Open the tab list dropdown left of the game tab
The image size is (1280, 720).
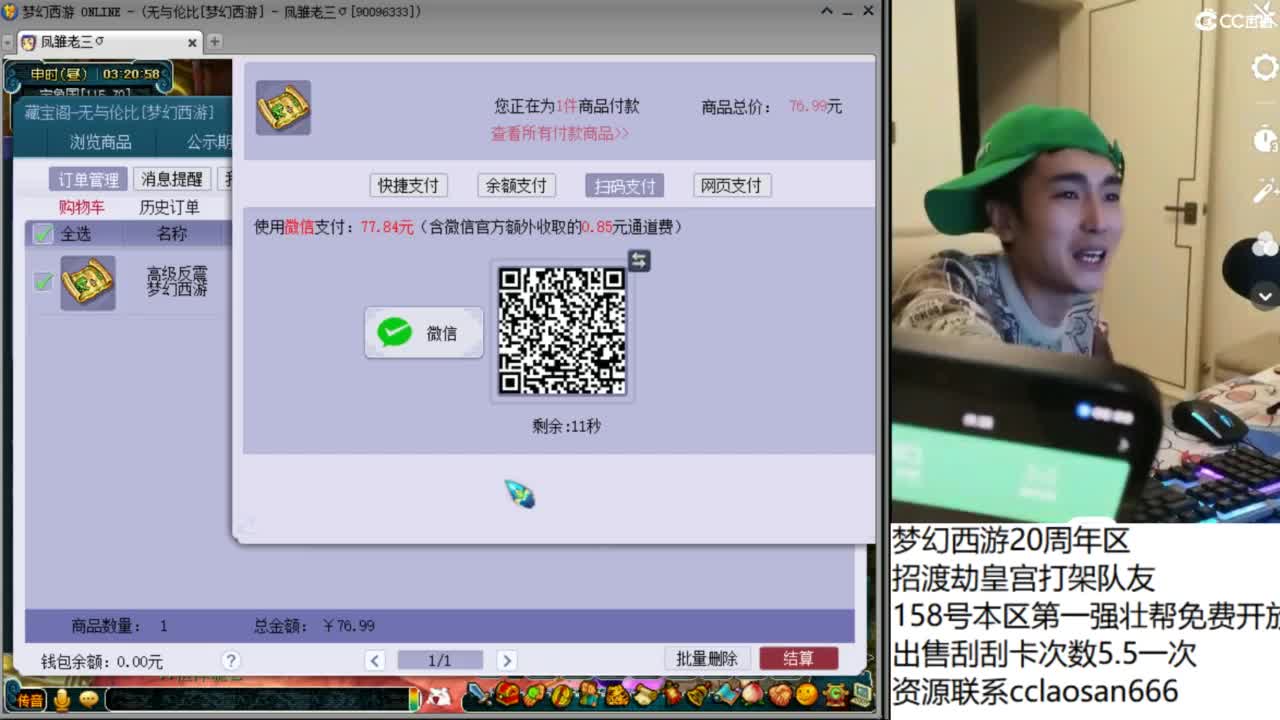pyautogui.click(x=8, y=43)
